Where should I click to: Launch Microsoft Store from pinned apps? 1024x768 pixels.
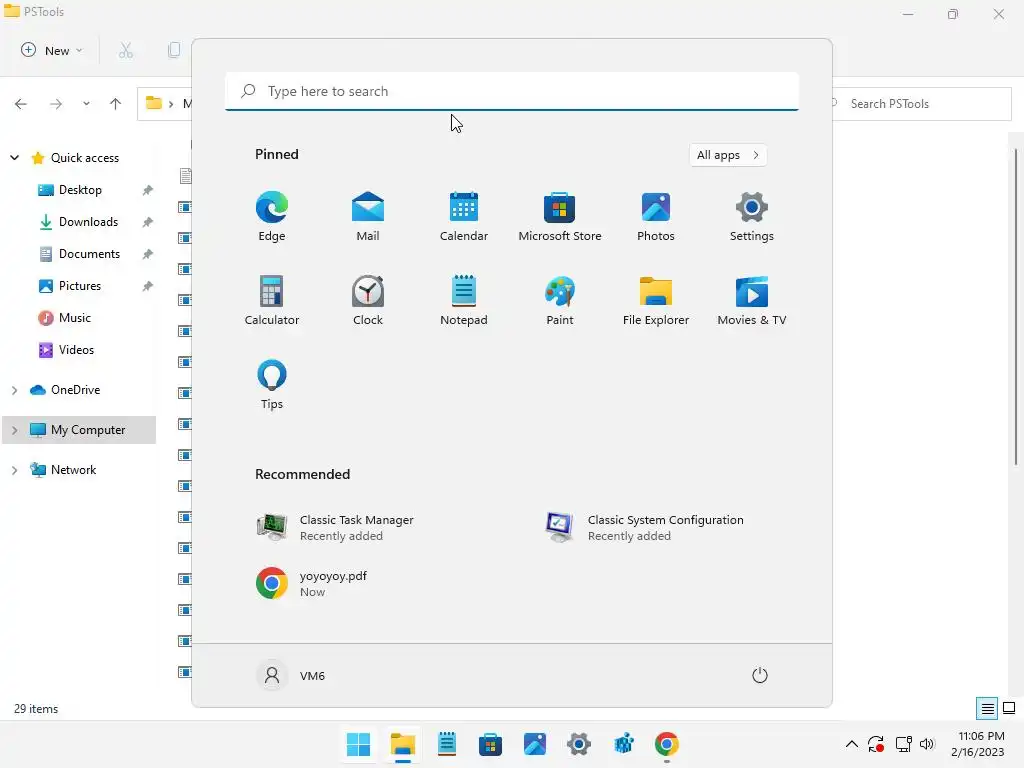560,216
